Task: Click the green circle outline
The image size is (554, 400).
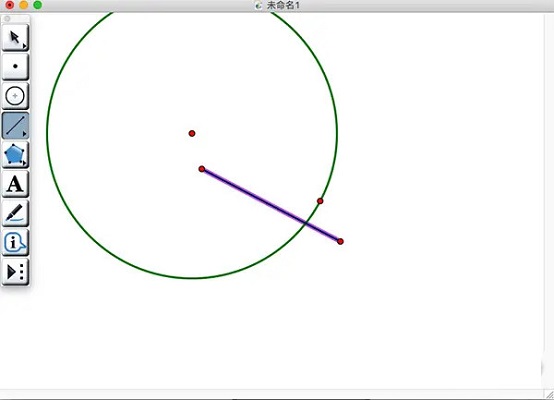Action: click(47, 134)
